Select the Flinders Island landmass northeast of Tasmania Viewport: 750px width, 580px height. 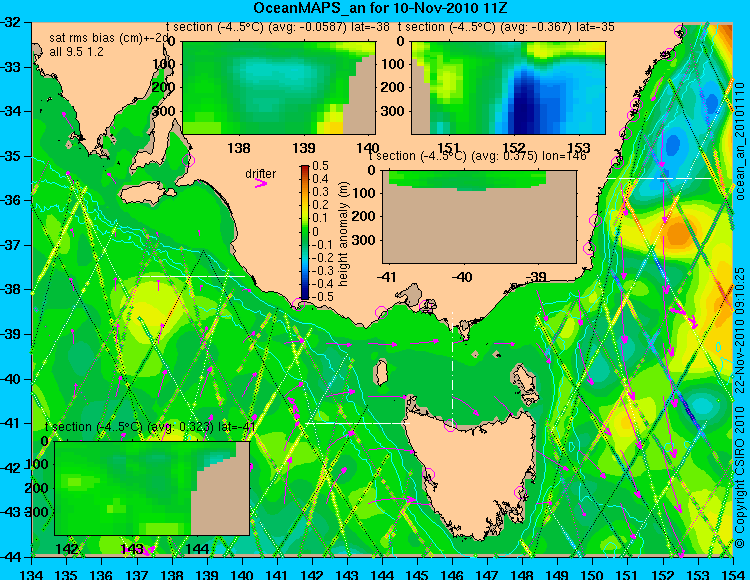(x=525, y=380)
